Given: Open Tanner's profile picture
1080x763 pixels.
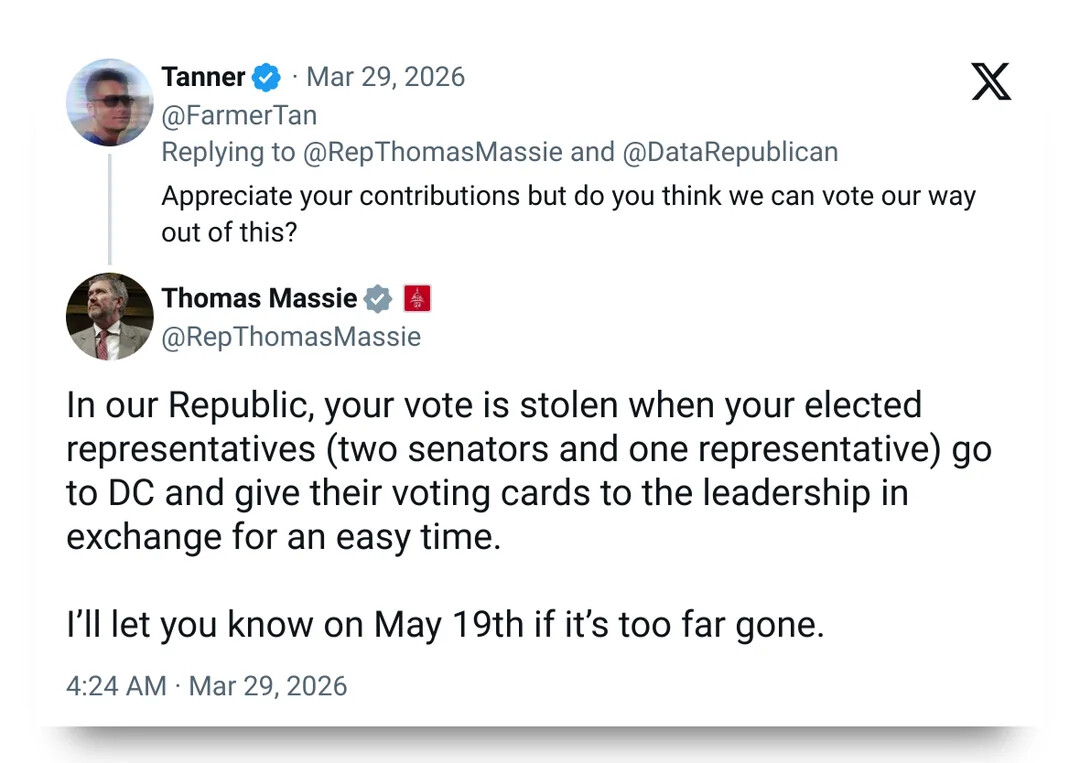Looking at the screenshot, I should [109, 102].
